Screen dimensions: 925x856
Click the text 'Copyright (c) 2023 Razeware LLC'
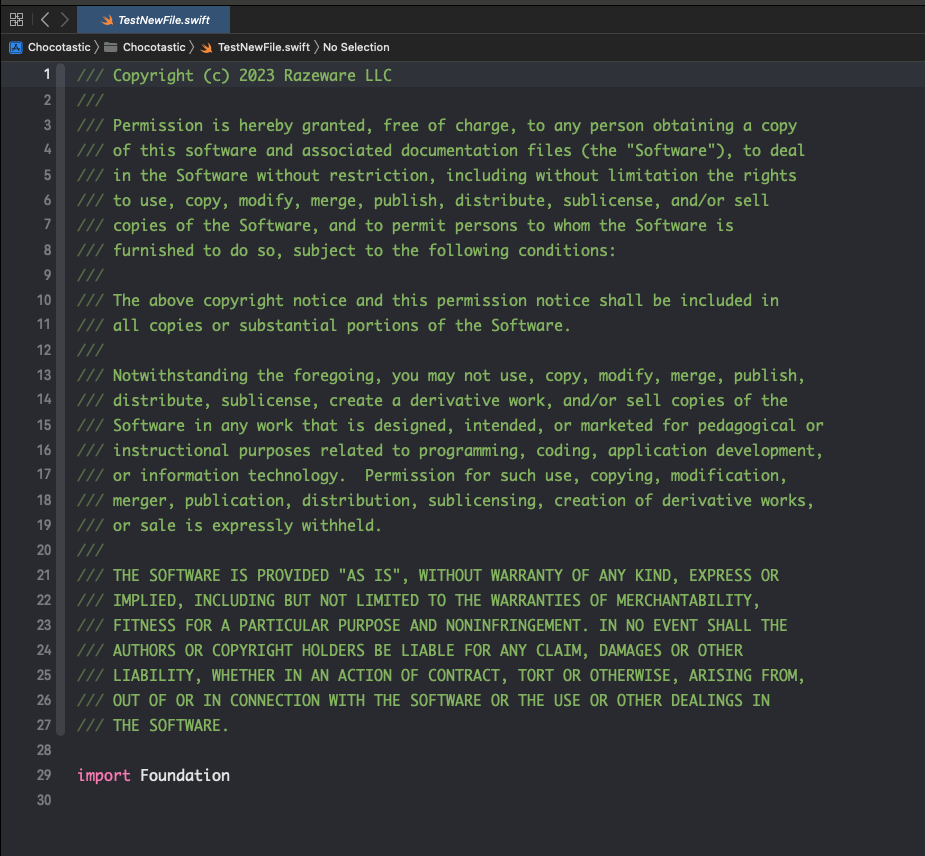[252, 76]
